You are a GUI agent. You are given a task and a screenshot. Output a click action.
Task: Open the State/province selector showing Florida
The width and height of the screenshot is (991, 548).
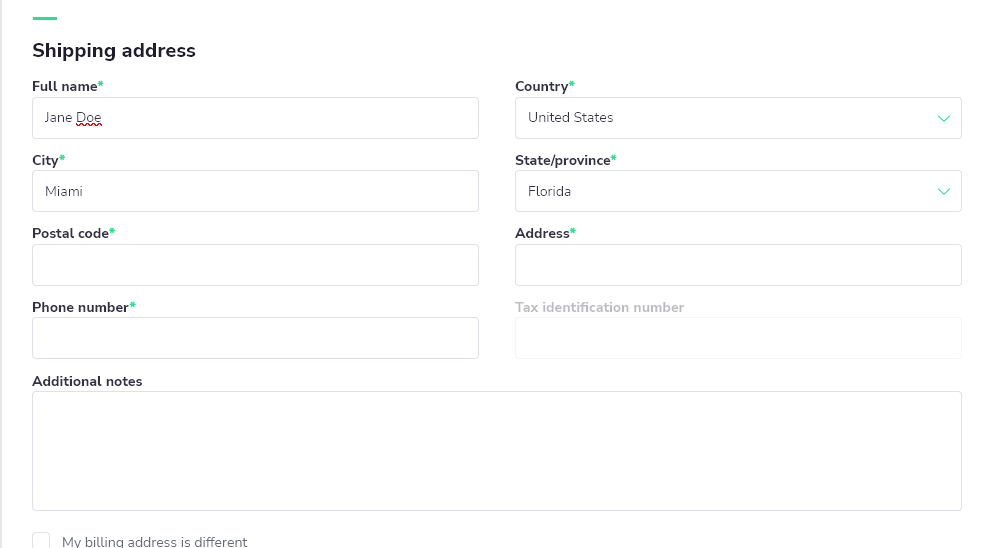point(720,191)
